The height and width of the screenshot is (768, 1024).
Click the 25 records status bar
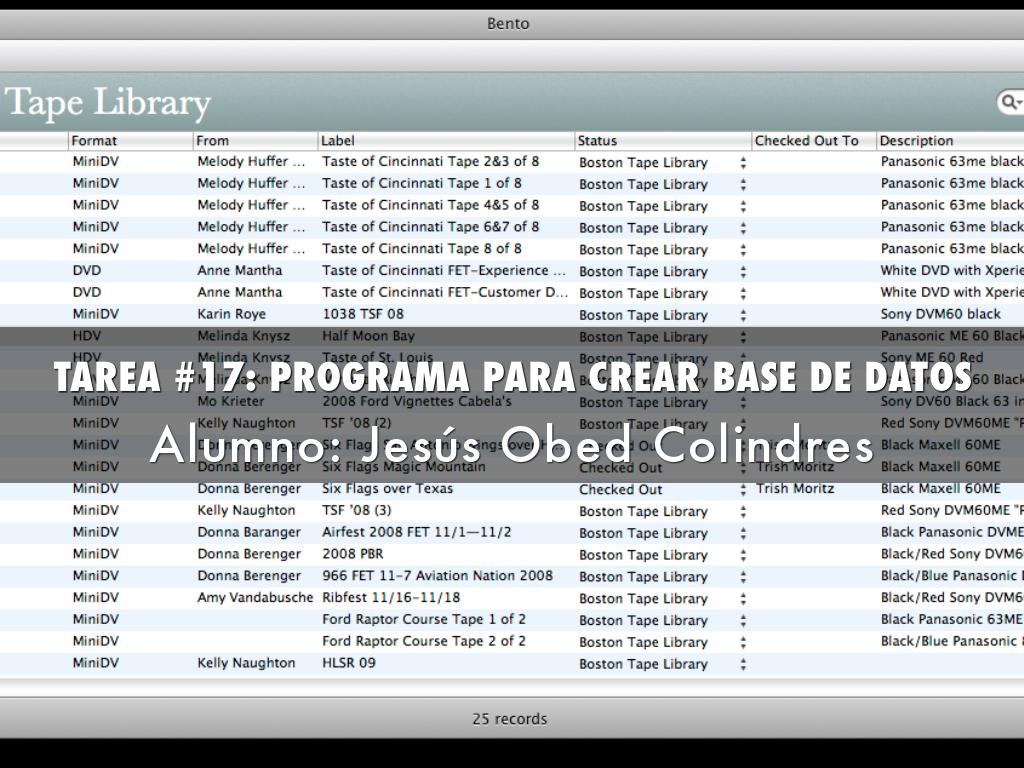pos(512,718)
